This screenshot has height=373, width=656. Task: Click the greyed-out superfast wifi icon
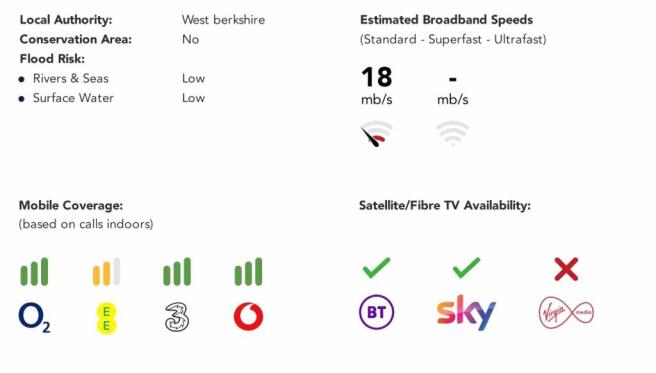452,133
